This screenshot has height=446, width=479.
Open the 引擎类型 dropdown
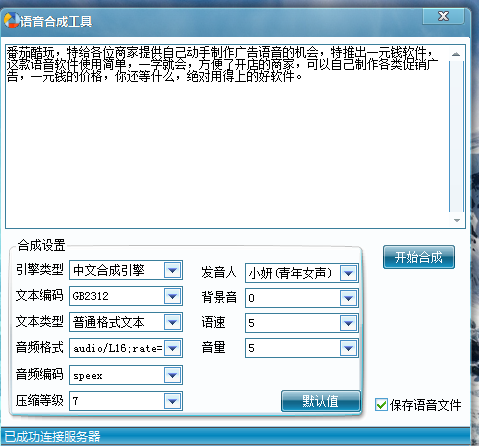(x=173, y=270)
